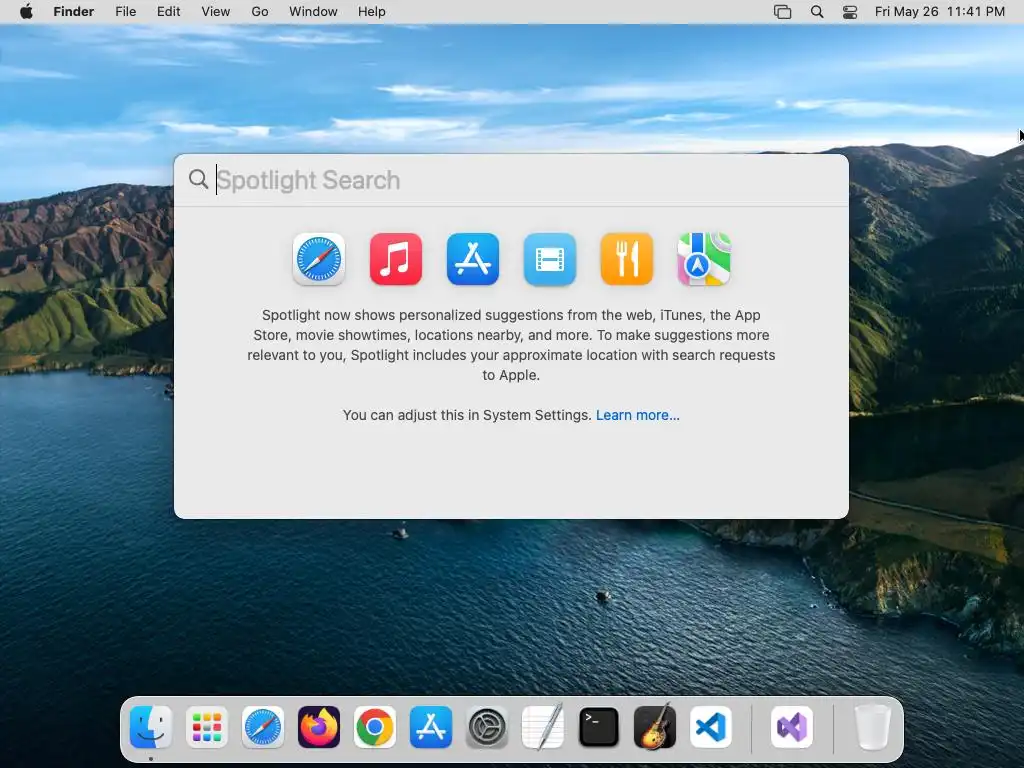Launch Visual Studio Code from the Dock
The width and height of the screenshot is (1024, 768).
(x=711, y=727)
